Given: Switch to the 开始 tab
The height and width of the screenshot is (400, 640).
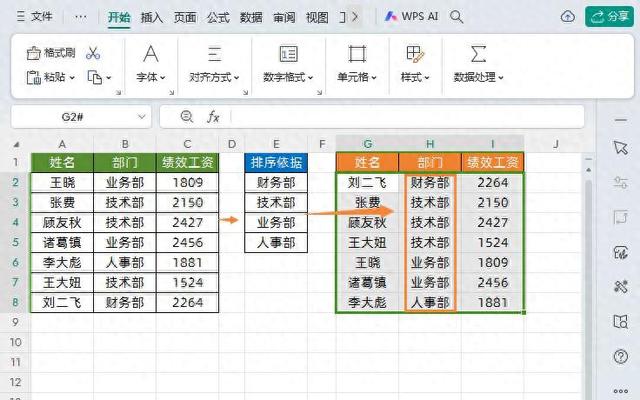Looking at the screenshot, I should click(x=119, y=18).
